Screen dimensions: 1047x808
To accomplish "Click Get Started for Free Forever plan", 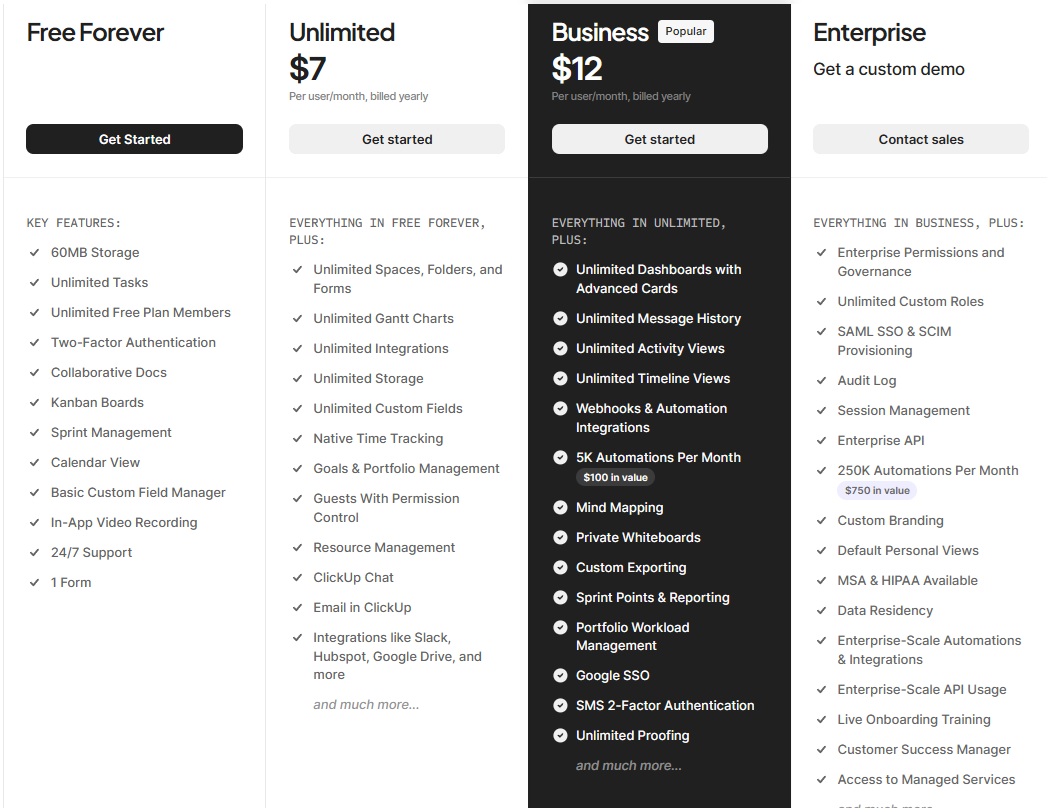I will [134, 139].
